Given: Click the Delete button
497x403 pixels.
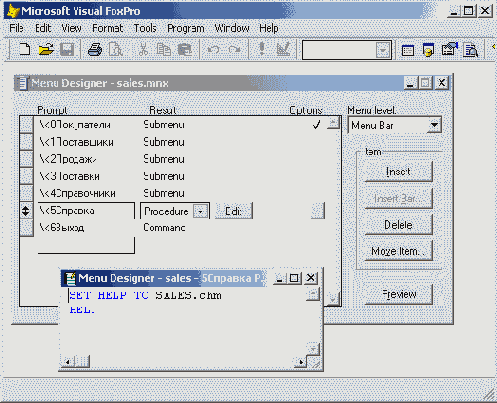Looking at the screenshot, I should point(399,225).
